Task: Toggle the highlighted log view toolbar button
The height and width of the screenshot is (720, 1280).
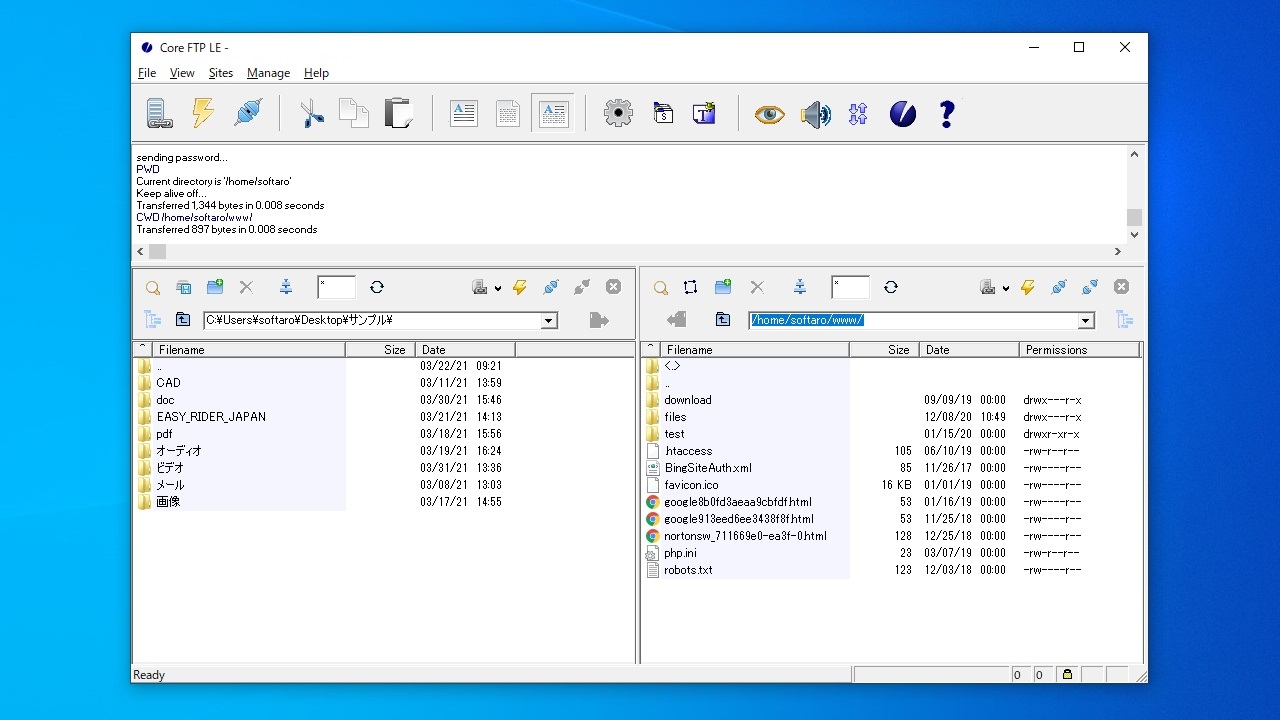Action: pyautogui.click(x=553, y=114)
